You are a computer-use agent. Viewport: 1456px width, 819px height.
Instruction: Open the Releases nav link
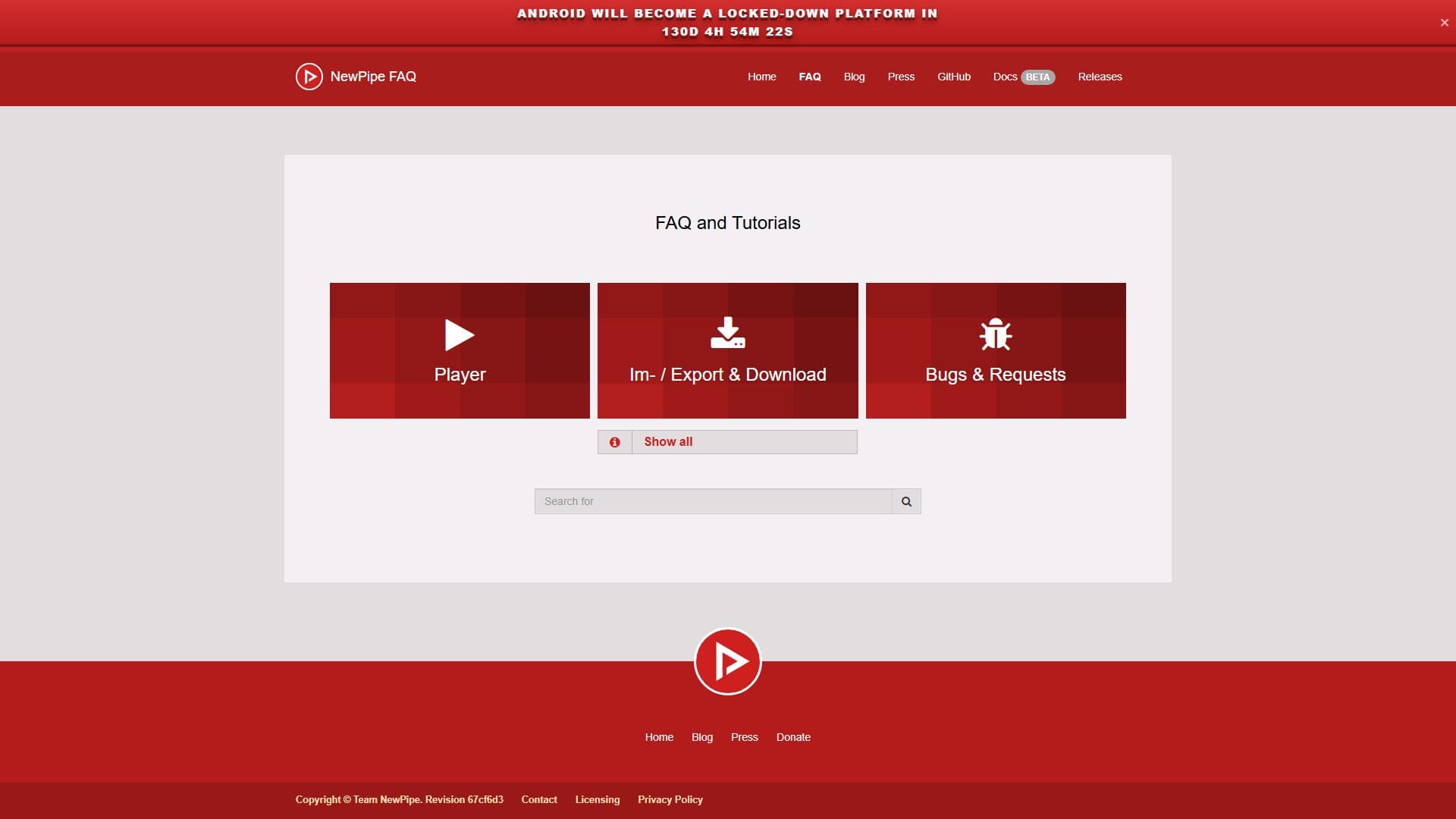click(1100, 77)
